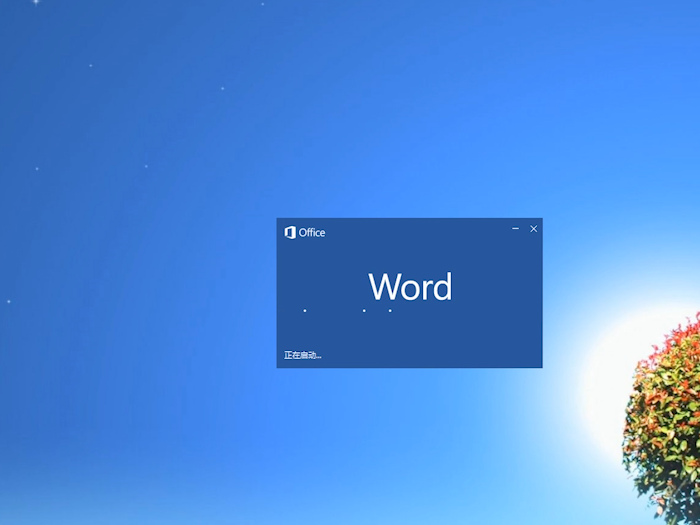The width and height of the screenshot is (700, 525).
Task: Click the large Word title text
Action: click(x=410, y=287)
